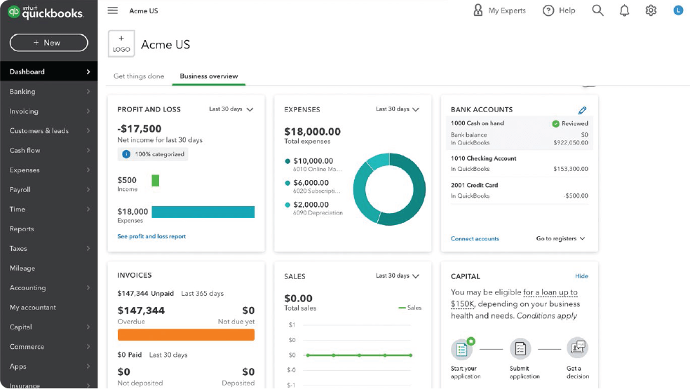The image size is (690, 389).
Task: Toggle the hamburger navigation menu
Action: [113, 10]
